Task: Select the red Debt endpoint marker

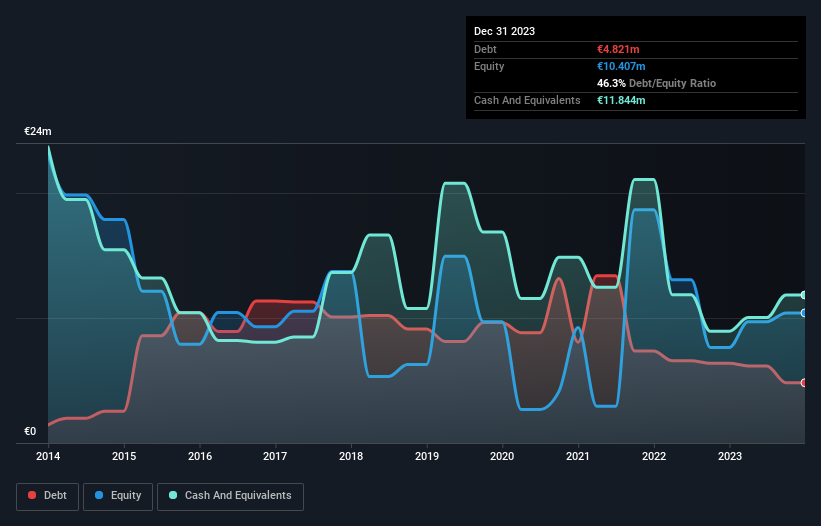Action: click(x=804, y=383)
